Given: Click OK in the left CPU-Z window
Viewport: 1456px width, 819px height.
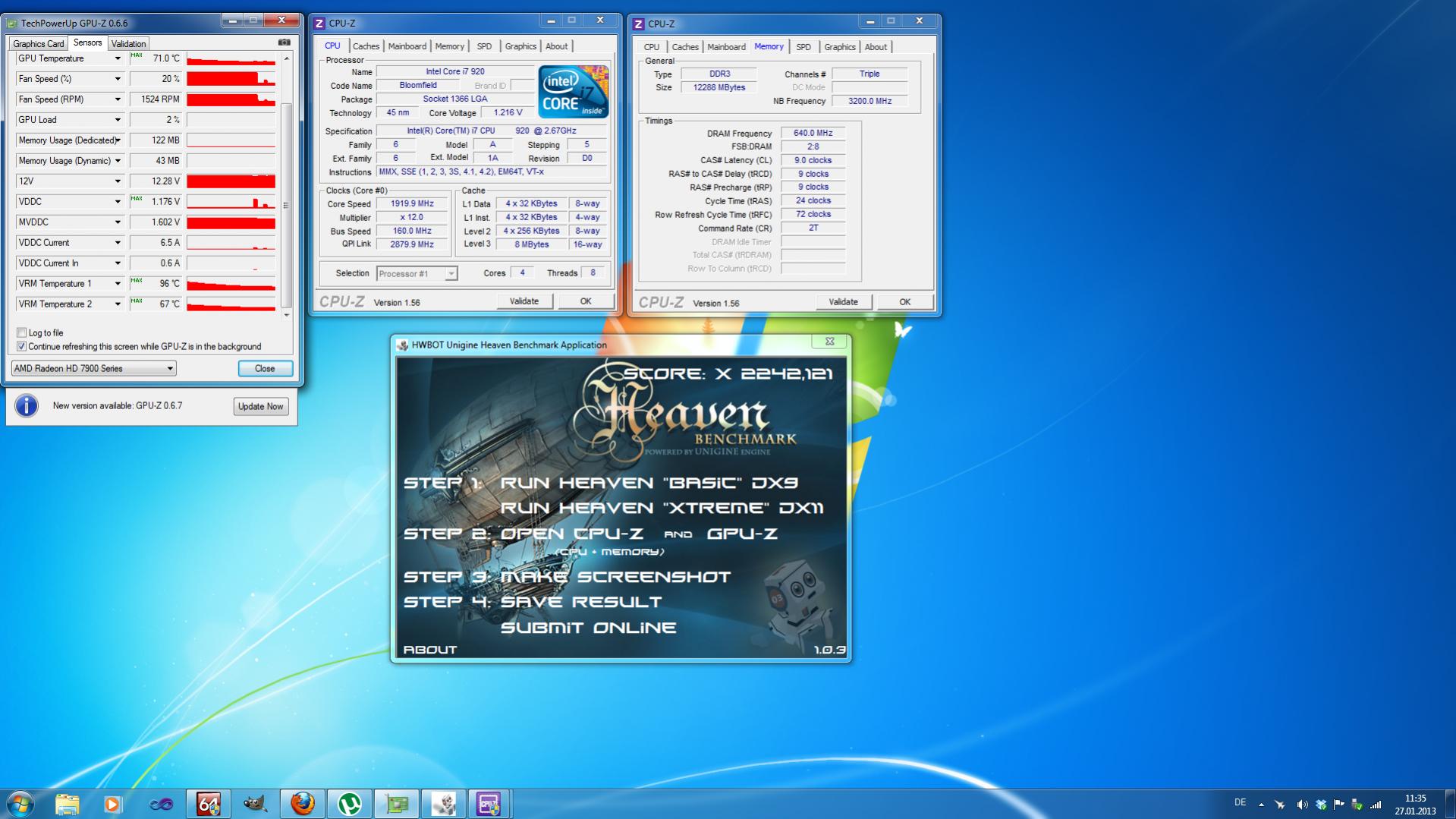Looking at the screenshot, I should click(586, 301).
